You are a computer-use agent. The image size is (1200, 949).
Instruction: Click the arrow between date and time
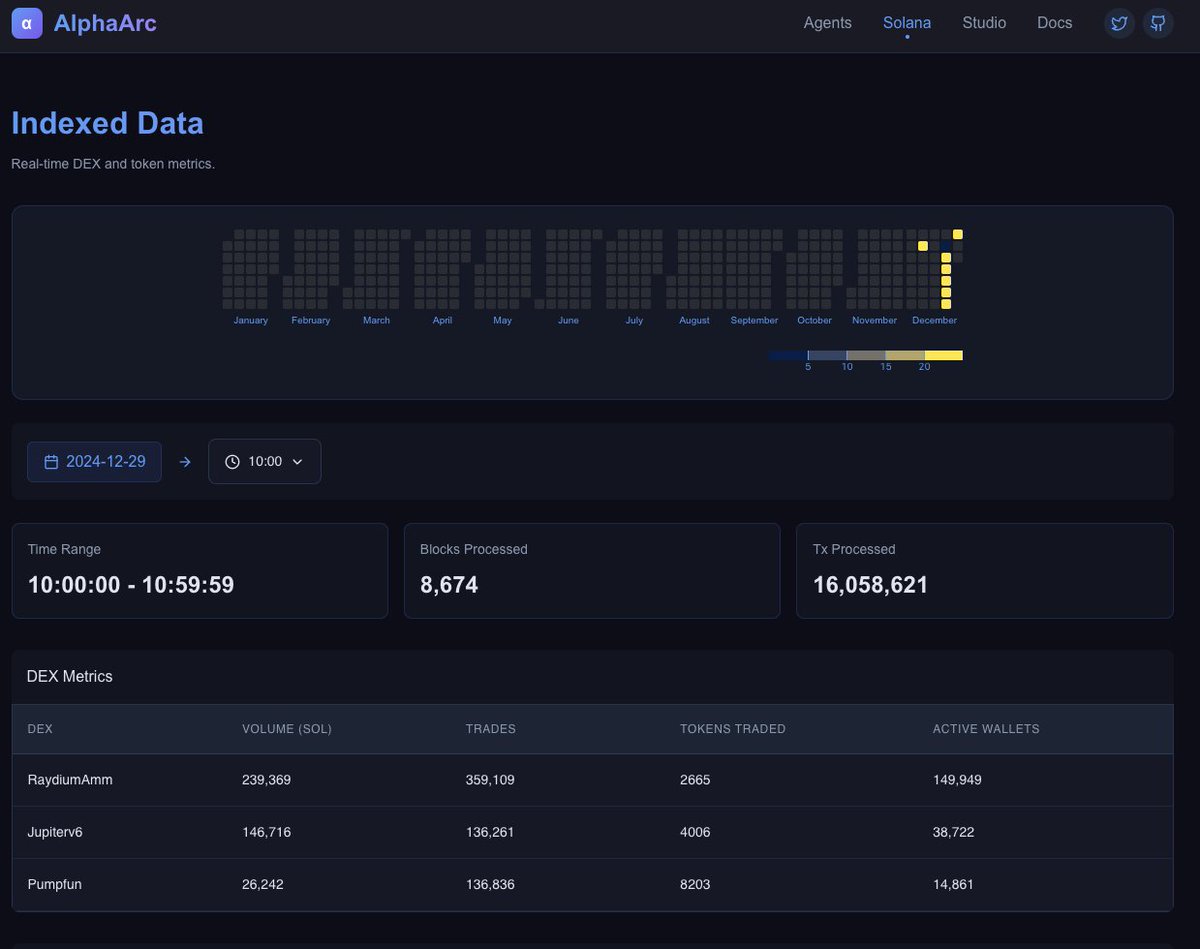pyautogui.click(x=184, y=462)
